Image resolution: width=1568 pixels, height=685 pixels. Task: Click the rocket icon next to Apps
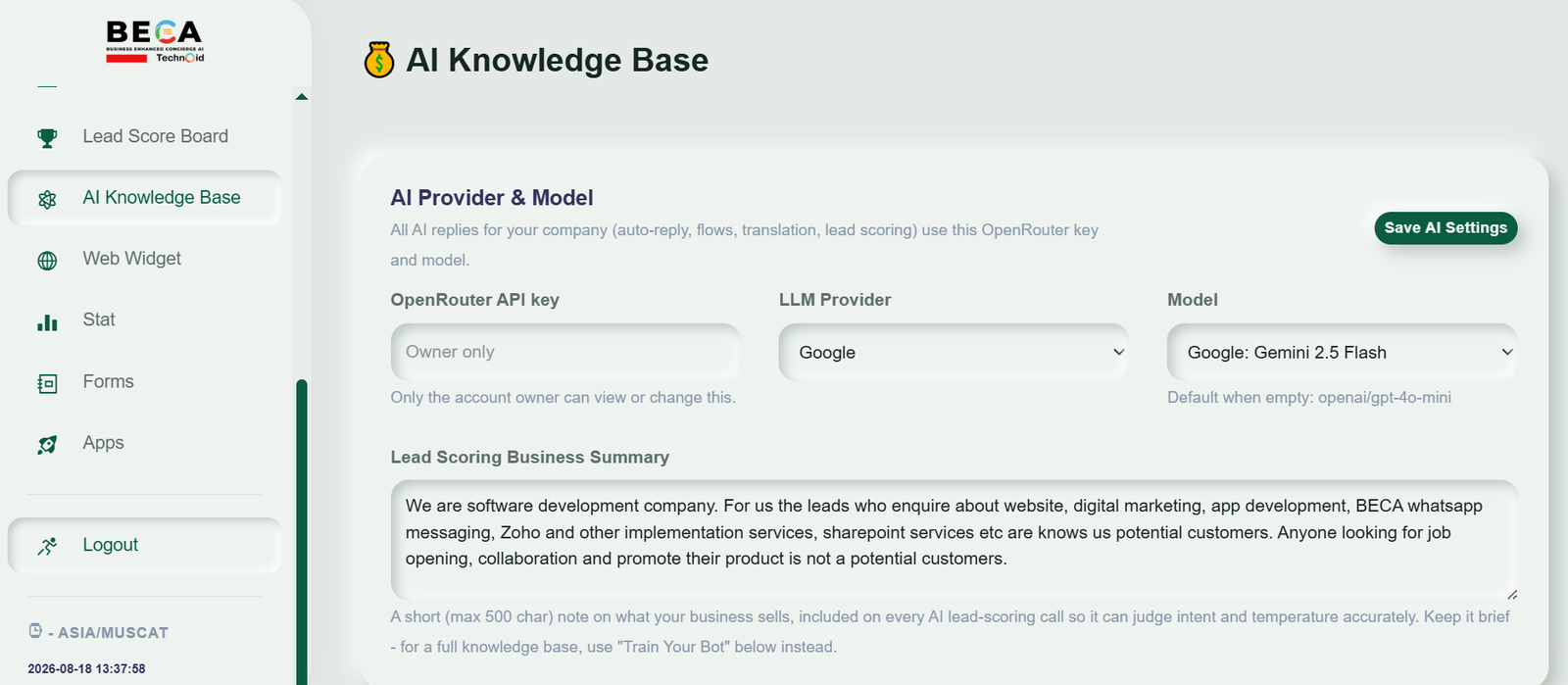coord(47,445)
